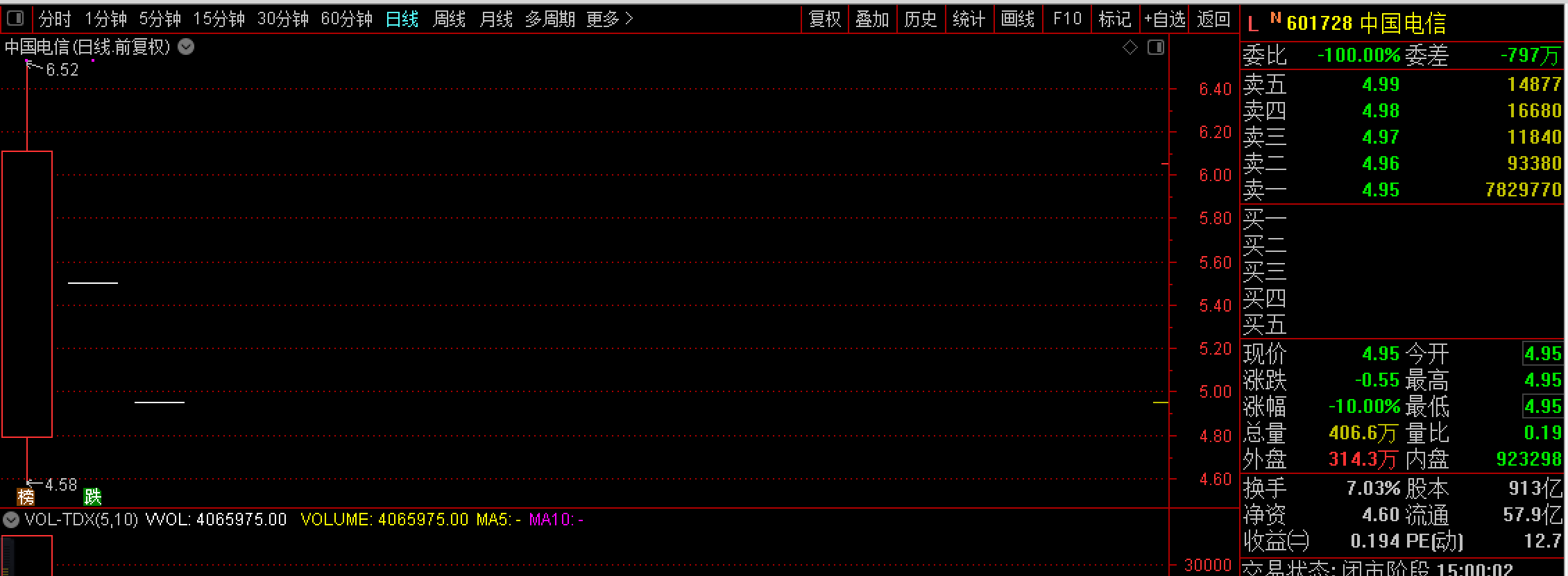Click the 卖四 ask row at 4.98
This screenshot has height=576, width=1568.
click(1402, 111)
